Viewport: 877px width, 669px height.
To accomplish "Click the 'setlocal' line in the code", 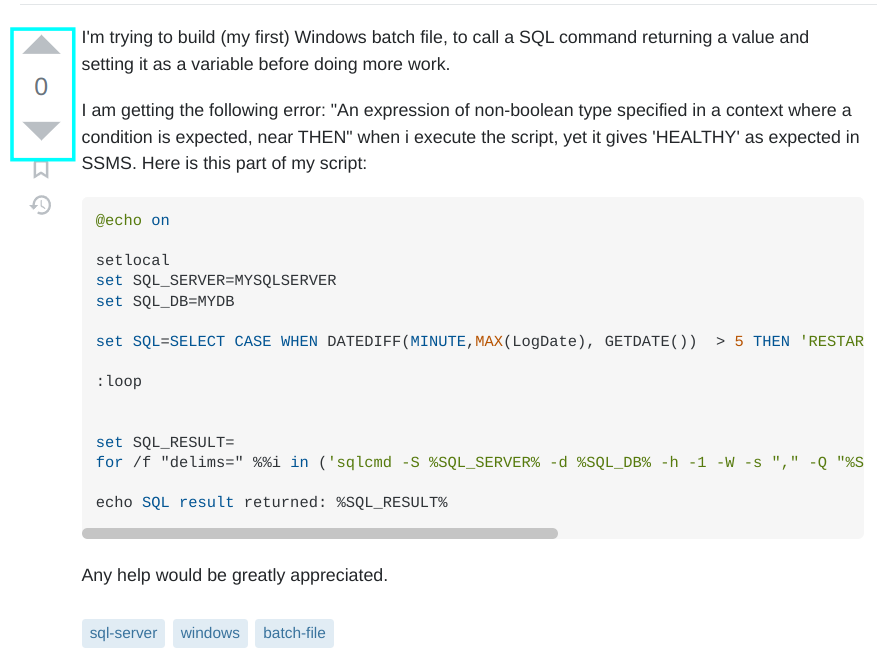I will tap(133, 260).
